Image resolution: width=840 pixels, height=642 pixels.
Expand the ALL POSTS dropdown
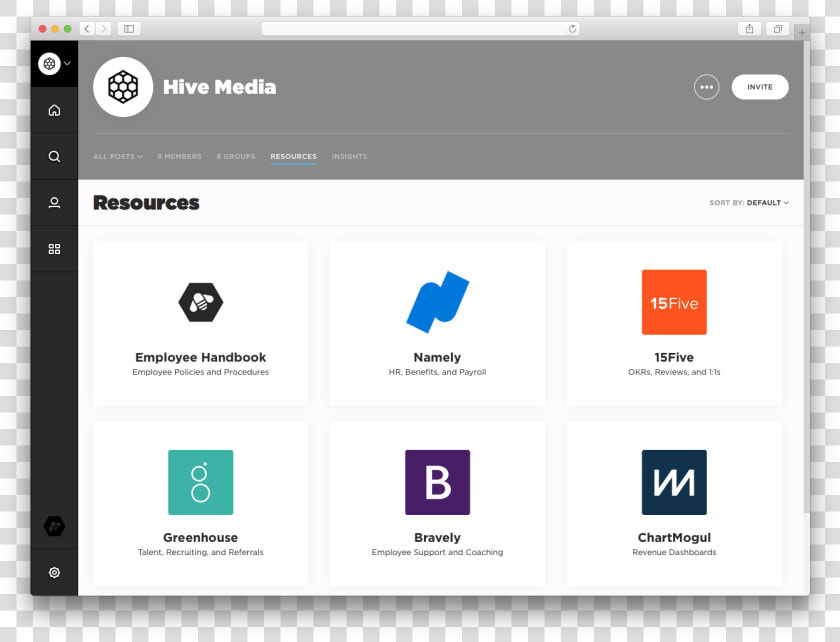[118, 156]
